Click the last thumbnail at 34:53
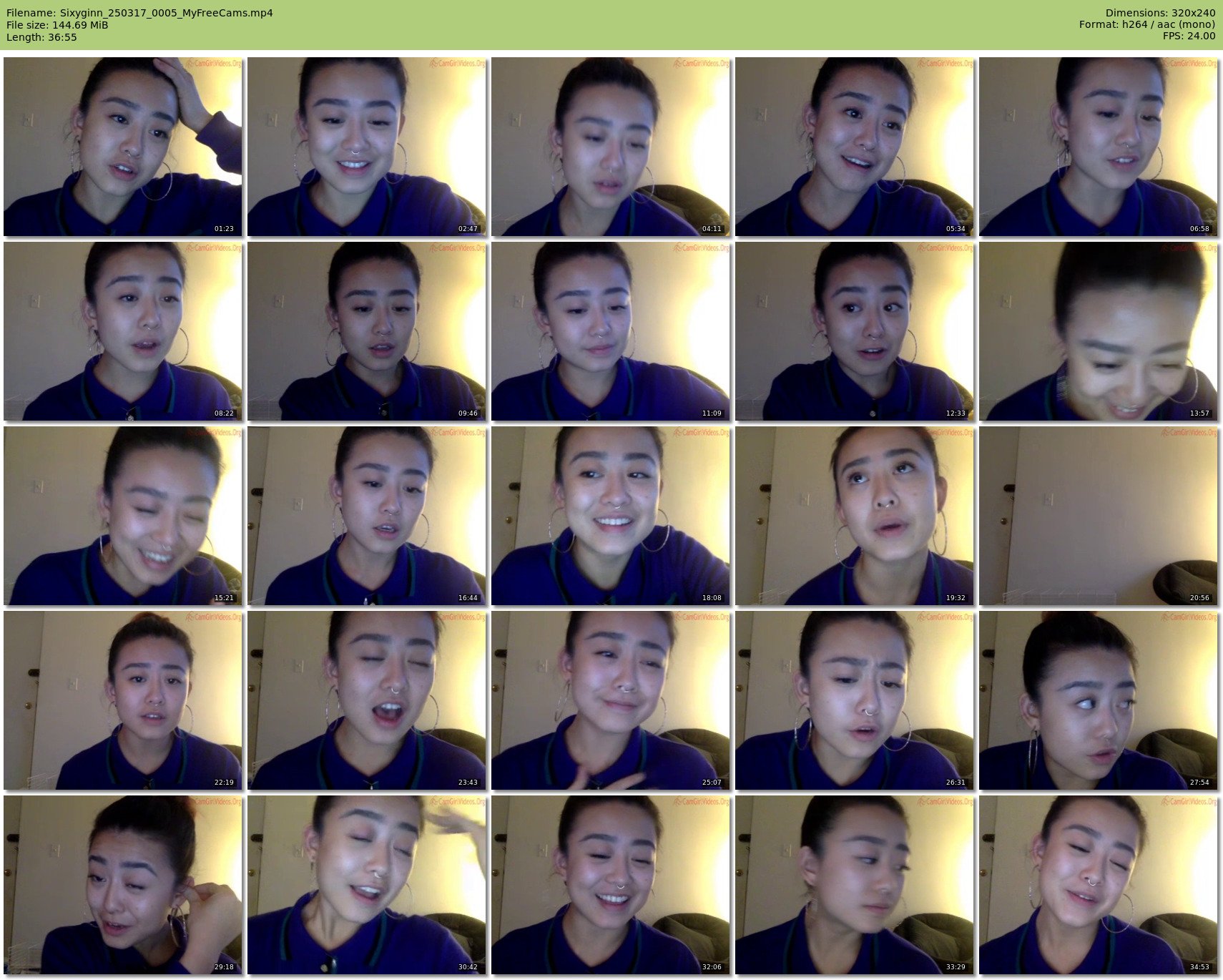The height and width of the screenshot is (980, 1223). coord(1098,885)
